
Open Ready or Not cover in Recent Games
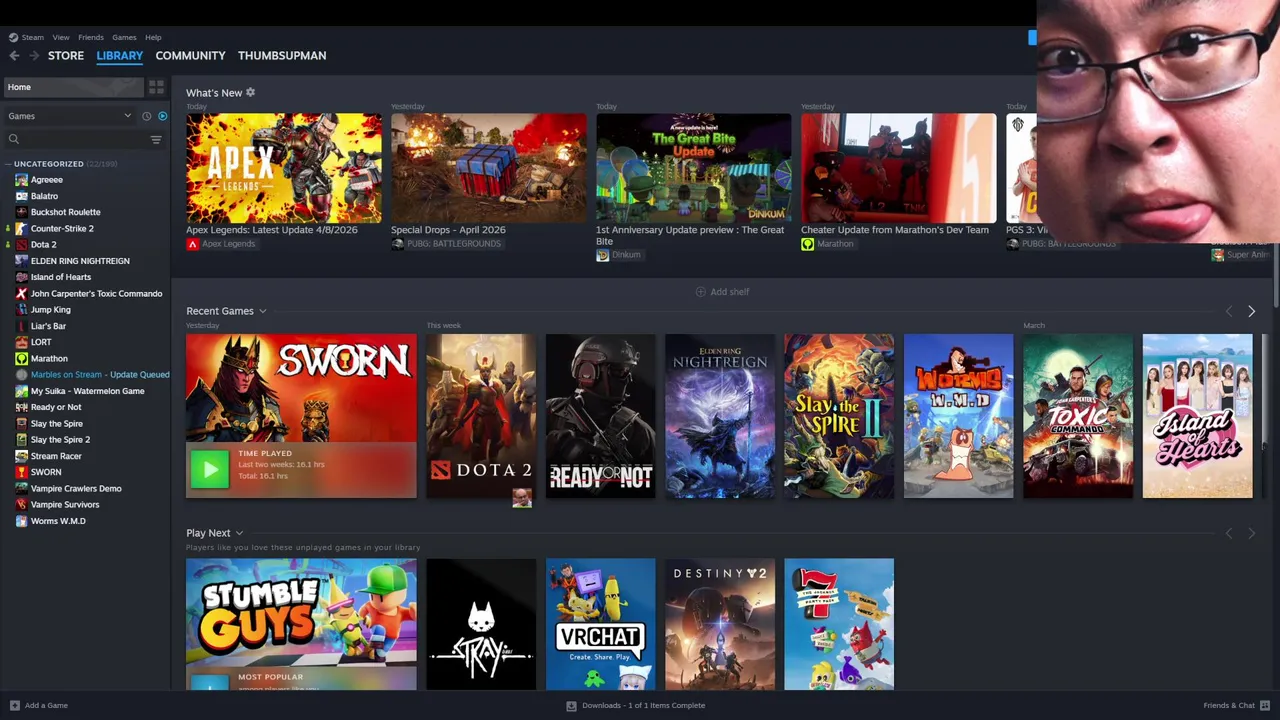point(600,416)
